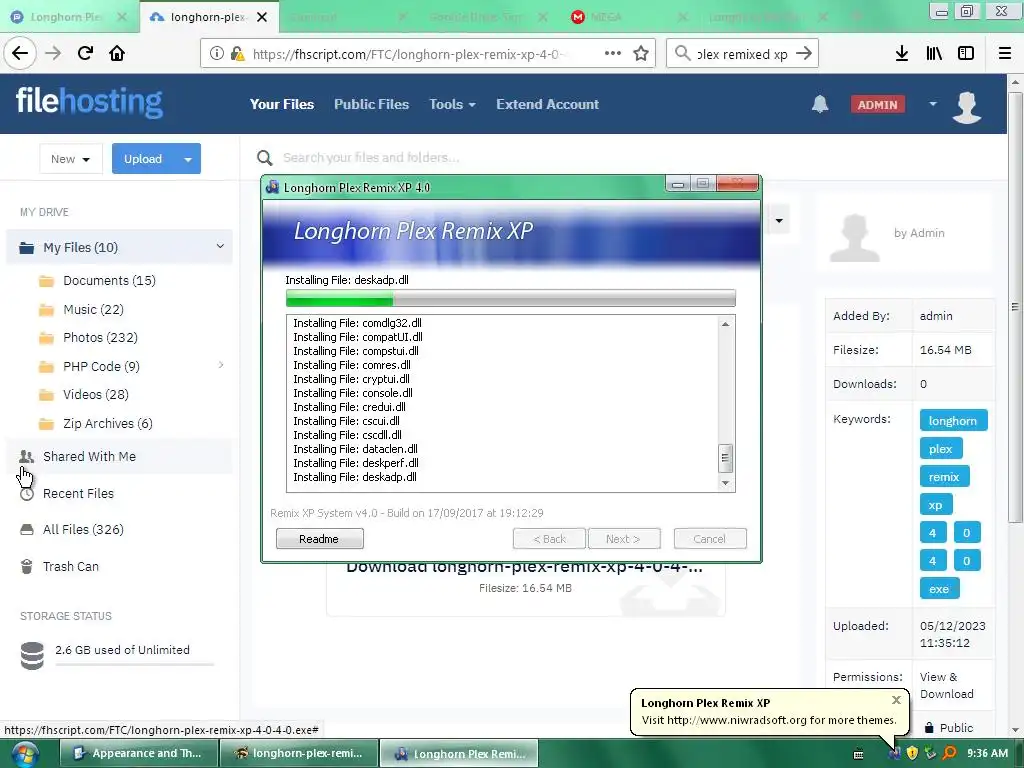Click install log scrollbar down arrow
Image resolution: width=1024 pixels, height=768 pixels.
(725, 483)
